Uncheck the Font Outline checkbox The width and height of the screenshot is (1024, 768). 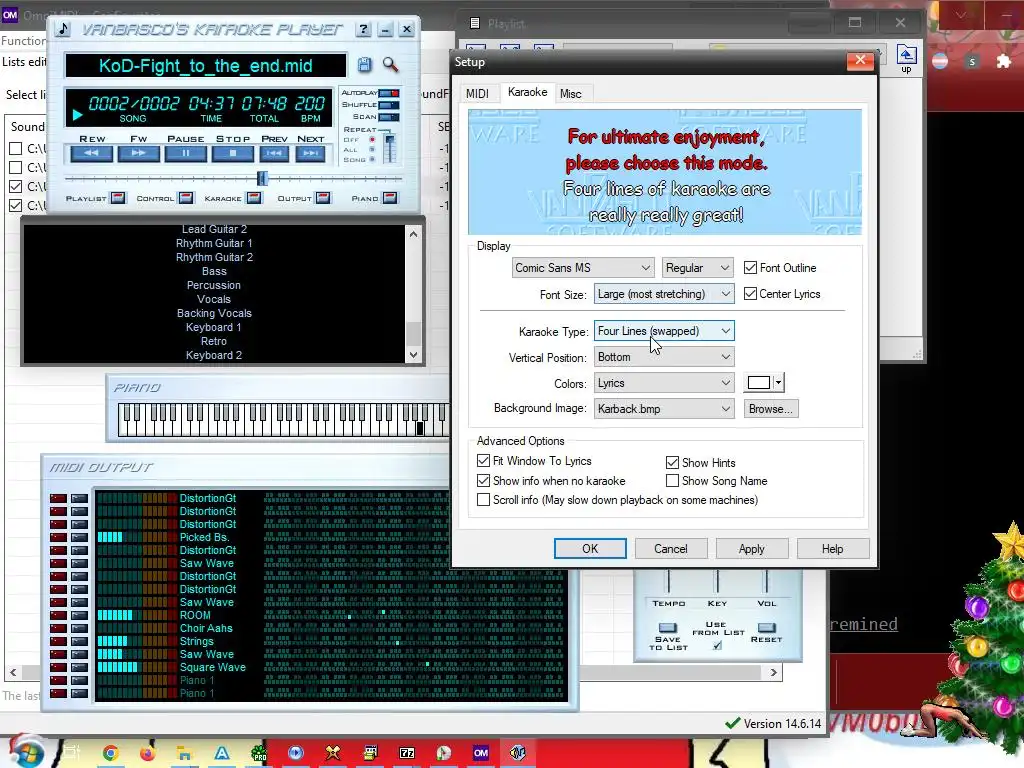pyautogui.click(x=750, y=268)
